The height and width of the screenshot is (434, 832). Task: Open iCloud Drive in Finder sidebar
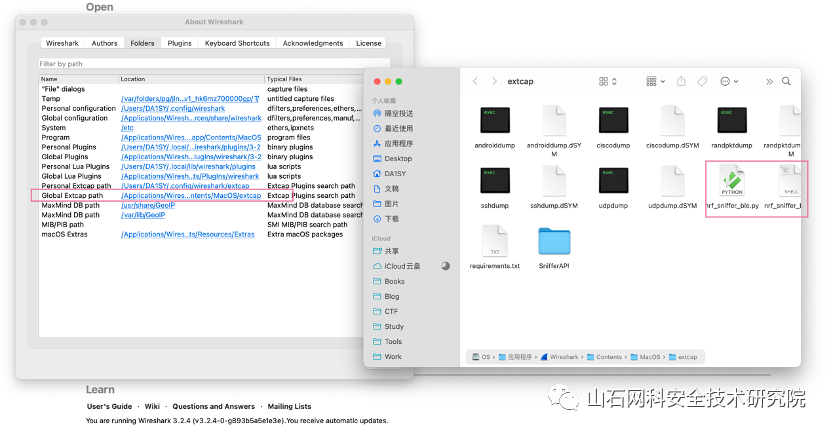[397, 266]
